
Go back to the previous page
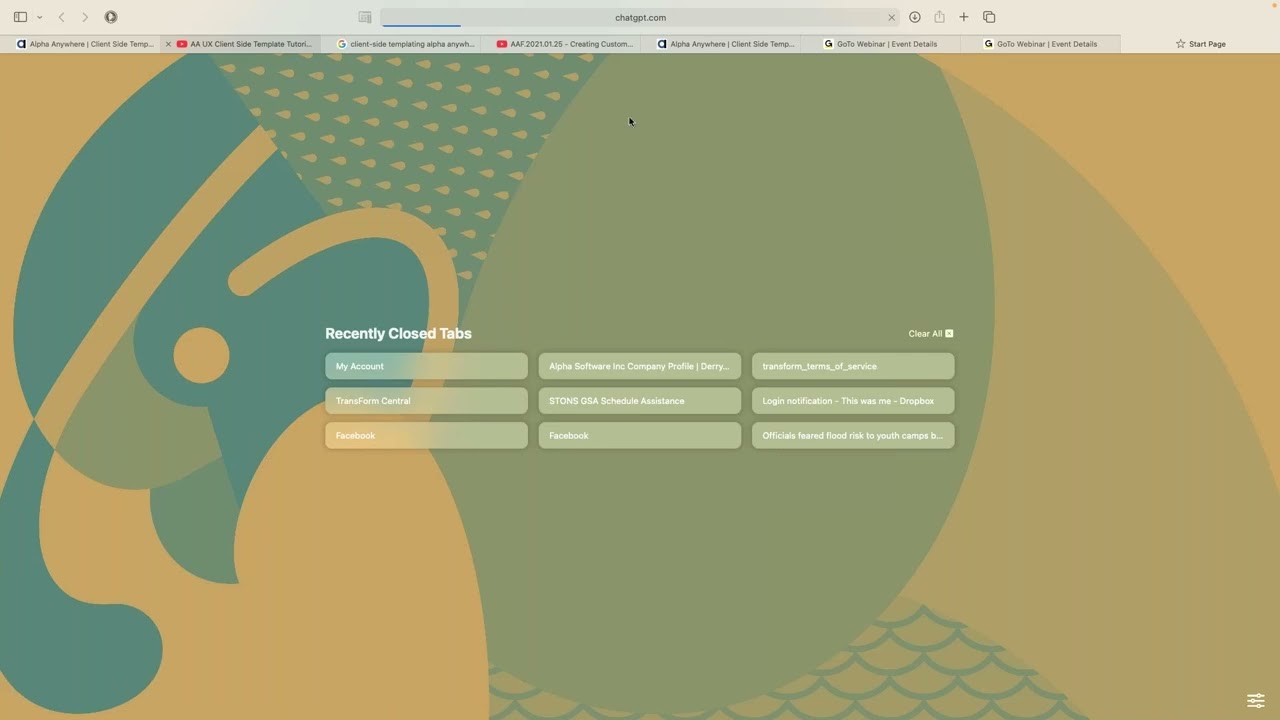[61, 17]
